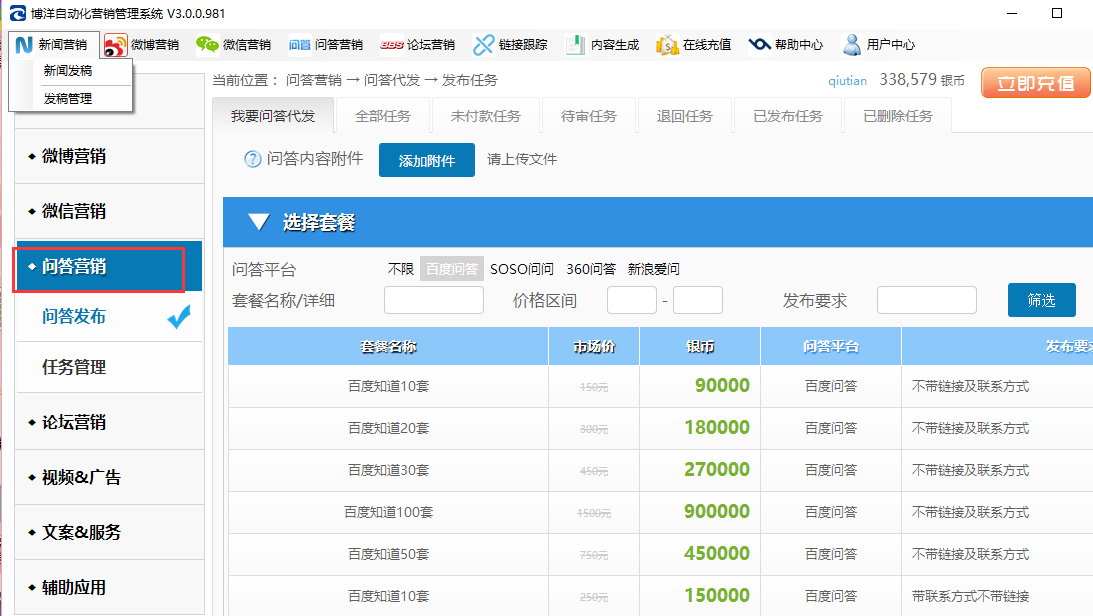Open the 用户中心 user center

click(884, 44)
